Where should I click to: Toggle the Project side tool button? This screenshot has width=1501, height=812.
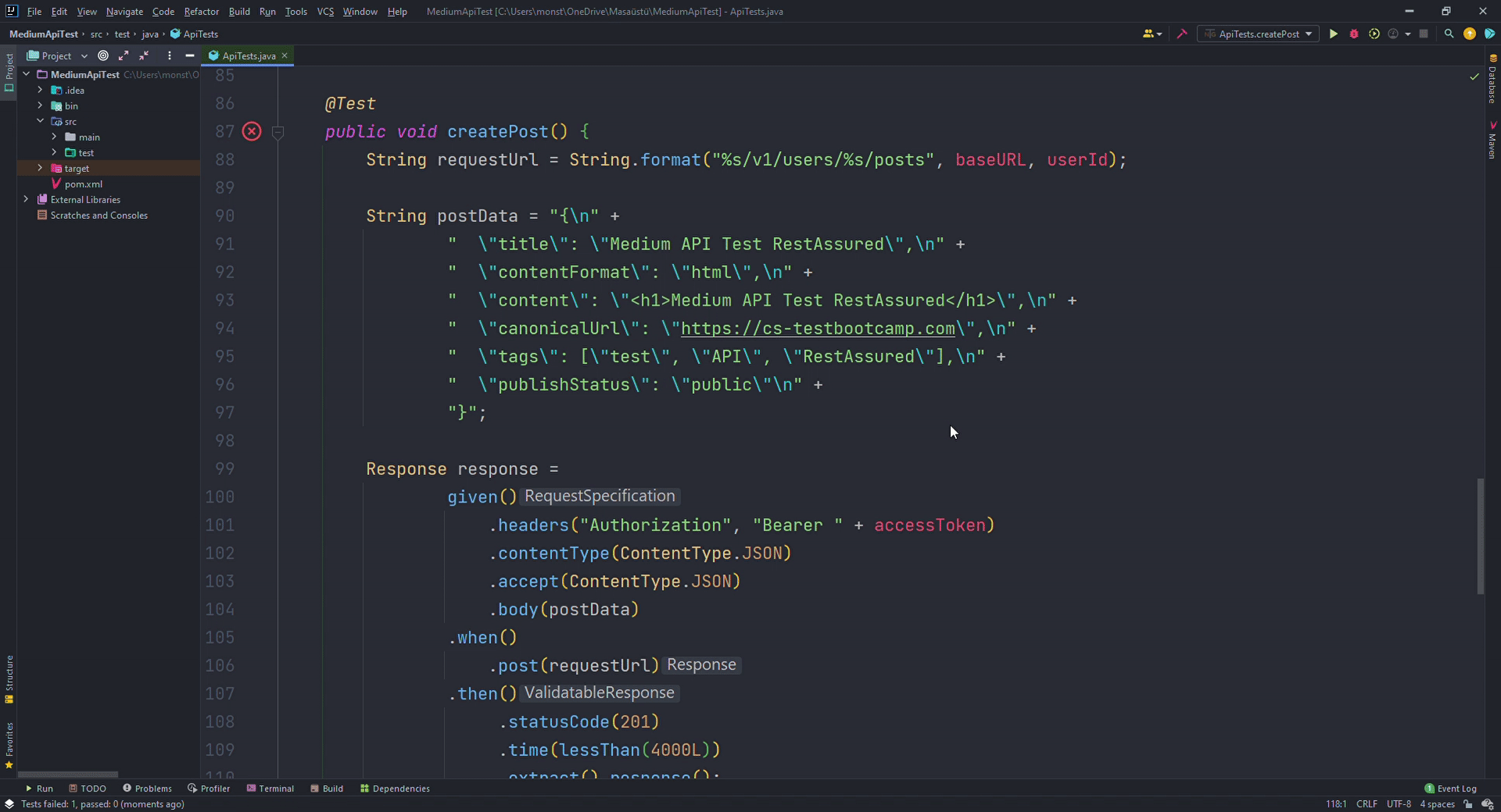(9, 72)
